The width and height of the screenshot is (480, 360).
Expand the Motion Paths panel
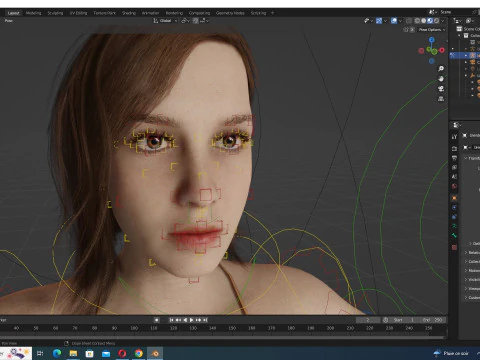tap(473, 271)
